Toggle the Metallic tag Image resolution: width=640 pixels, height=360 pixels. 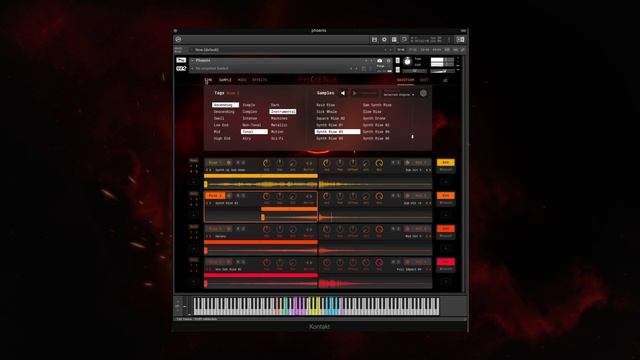[x=279, y=125]
